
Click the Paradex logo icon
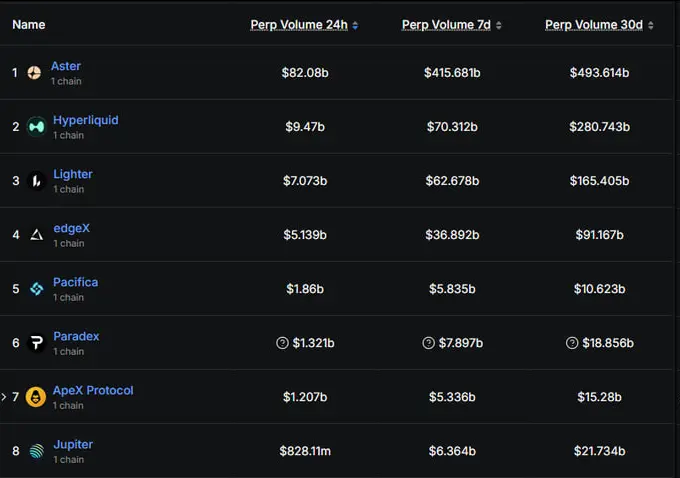click(x=36, y=343)
